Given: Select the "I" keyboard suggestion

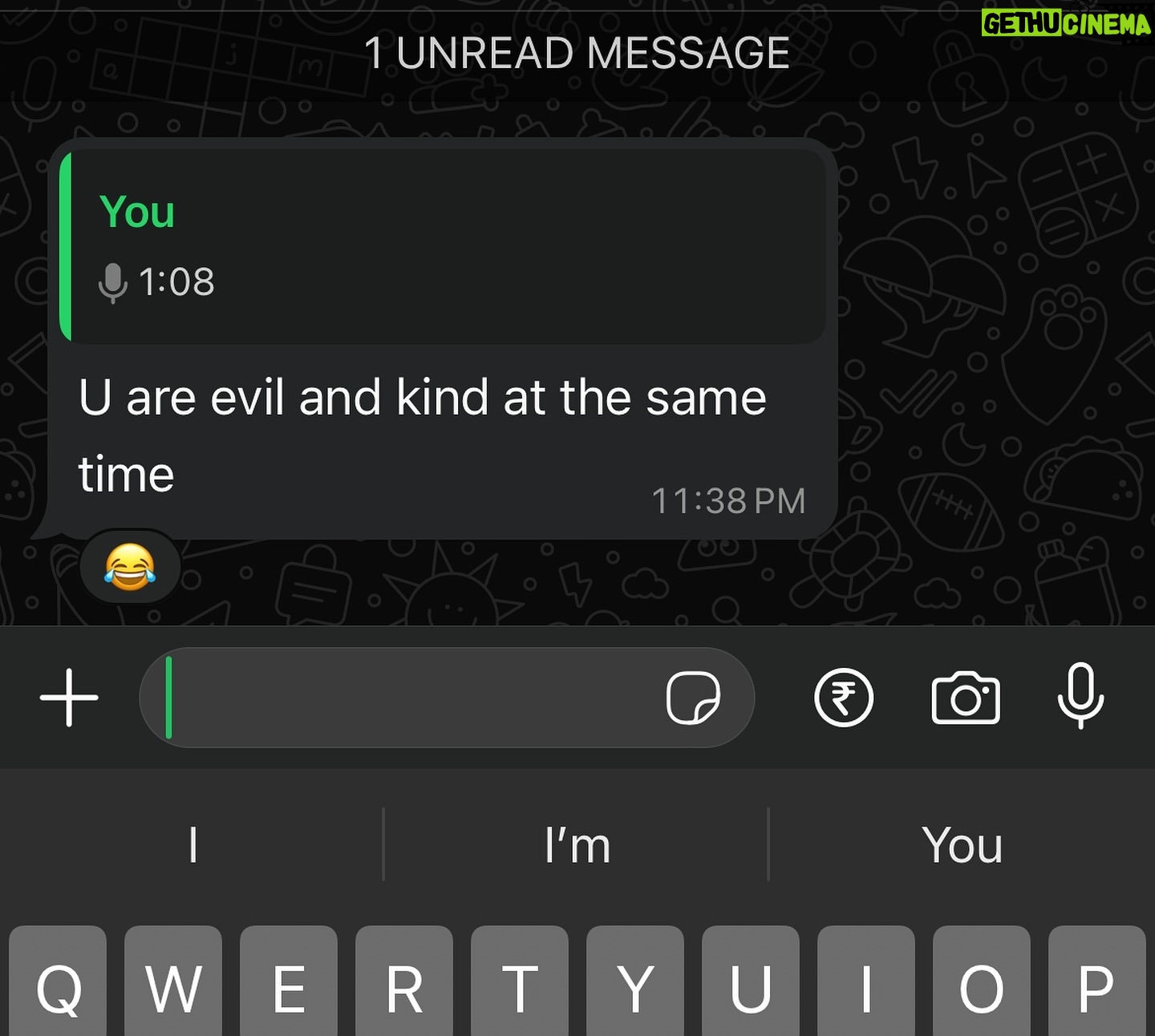Looking at the screenshot, I should click(x=192, y=845).
